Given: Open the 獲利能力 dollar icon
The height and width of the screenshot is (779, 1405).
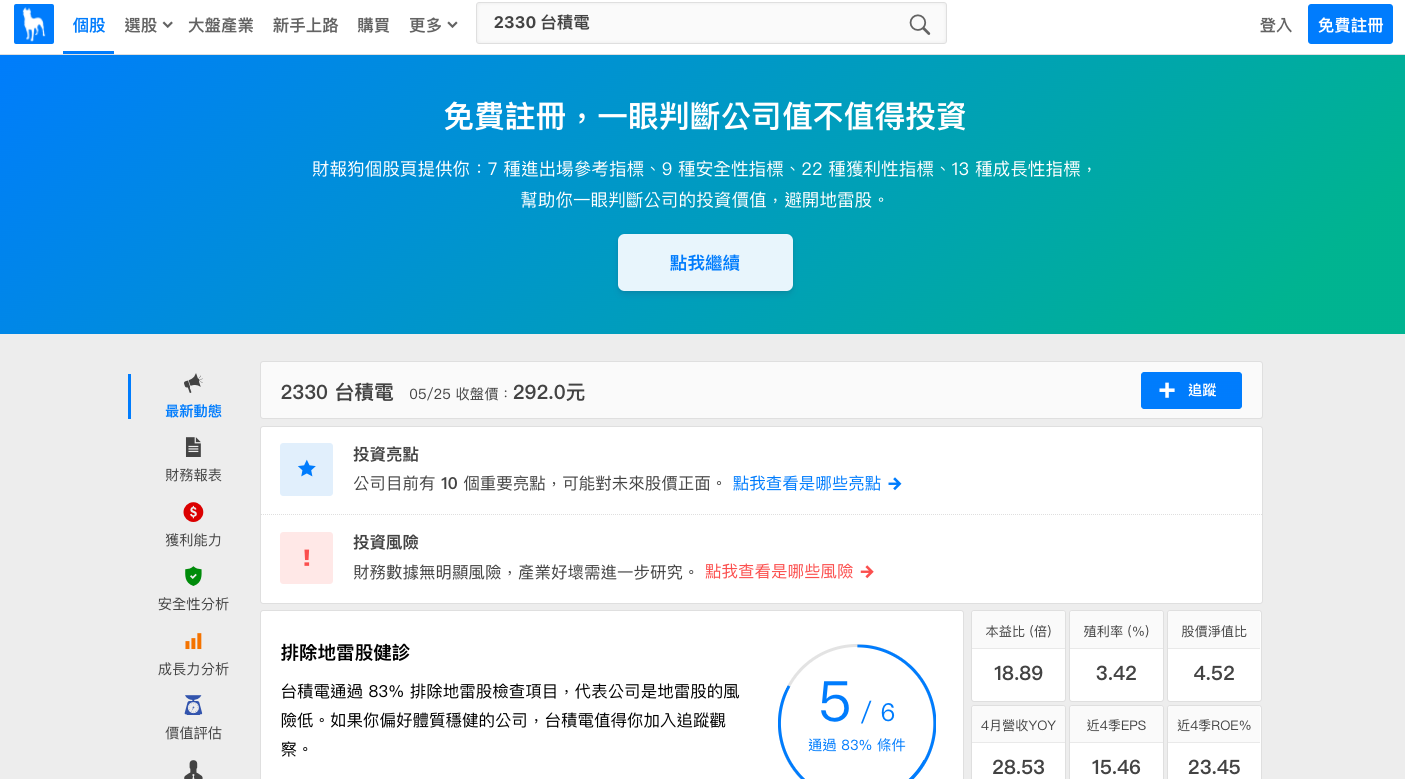Looking at the screenshot, I should tap(193, 512).
